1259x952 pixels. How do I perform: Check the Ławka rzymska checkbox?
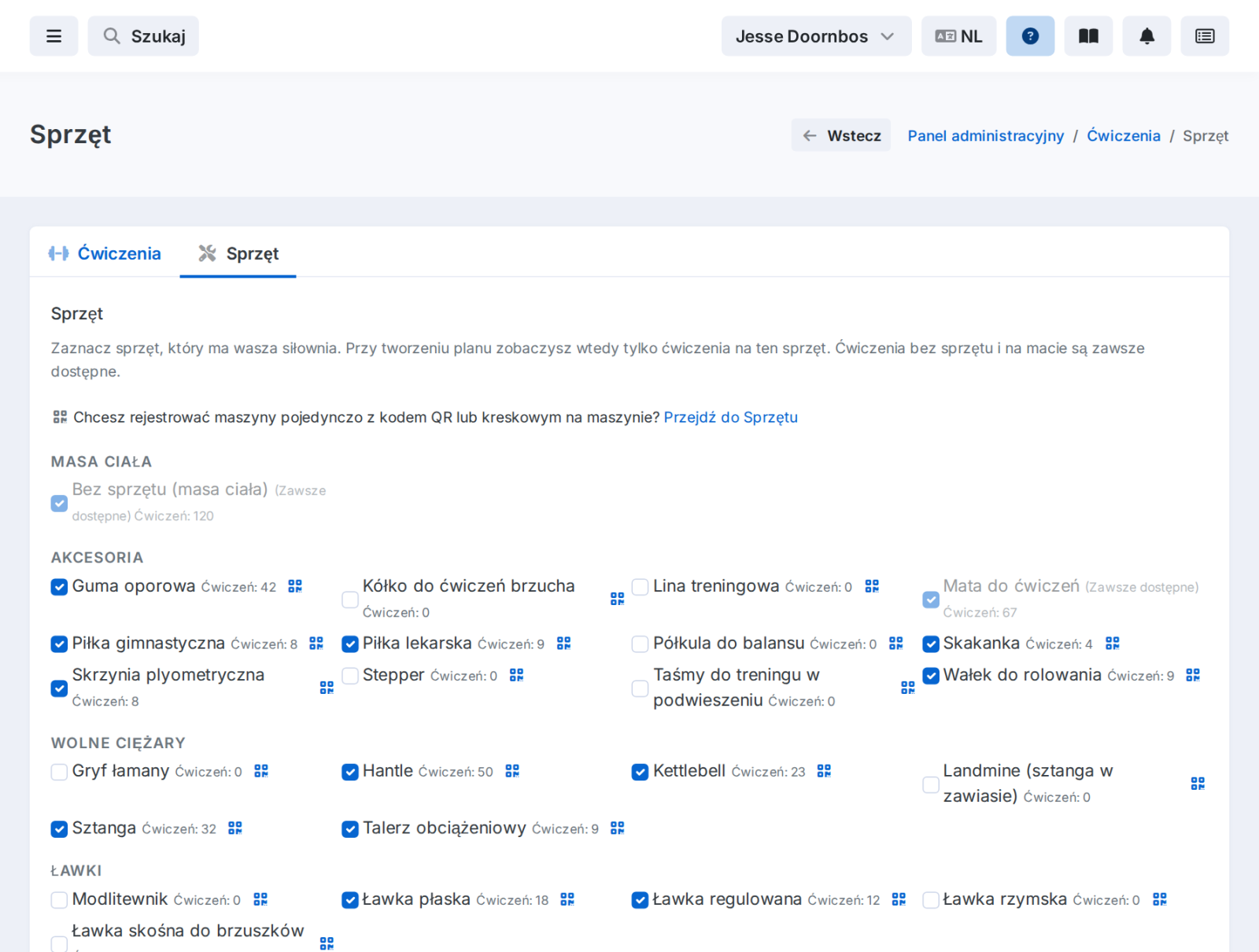(931, 900)
